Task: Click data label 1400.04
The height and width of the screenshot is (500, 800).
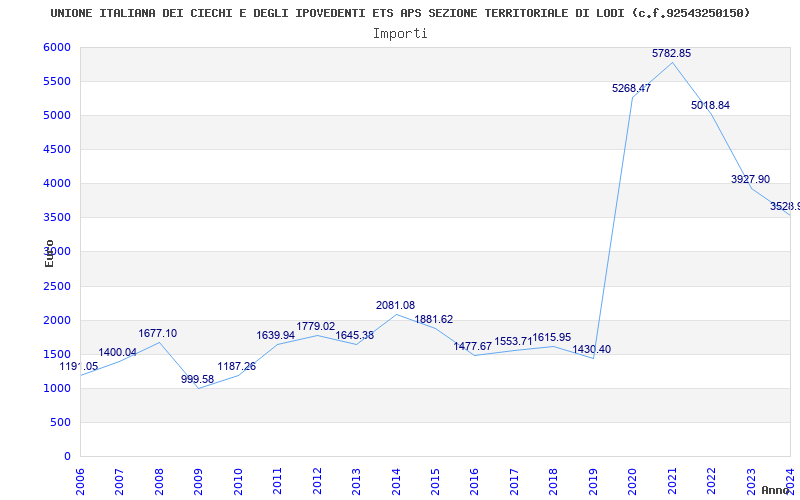Action: coord(117,353)
